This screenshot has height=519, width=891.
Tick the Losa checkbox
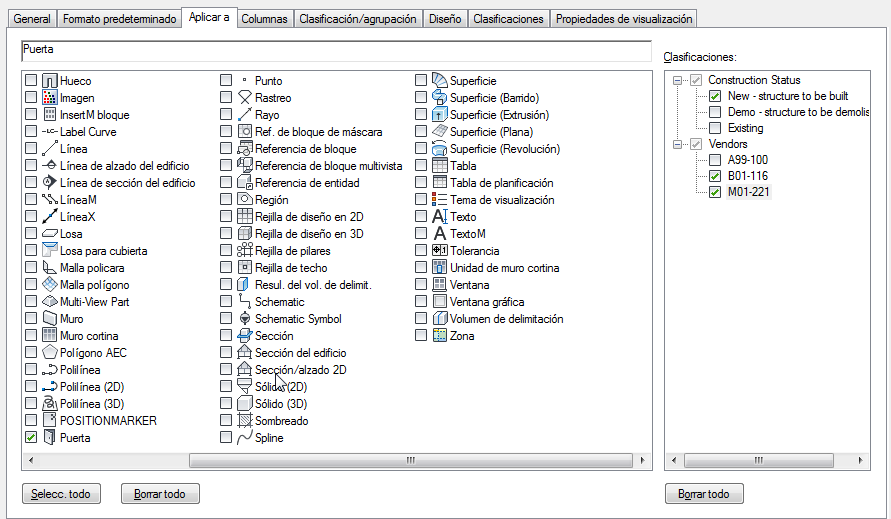[31, 234]
